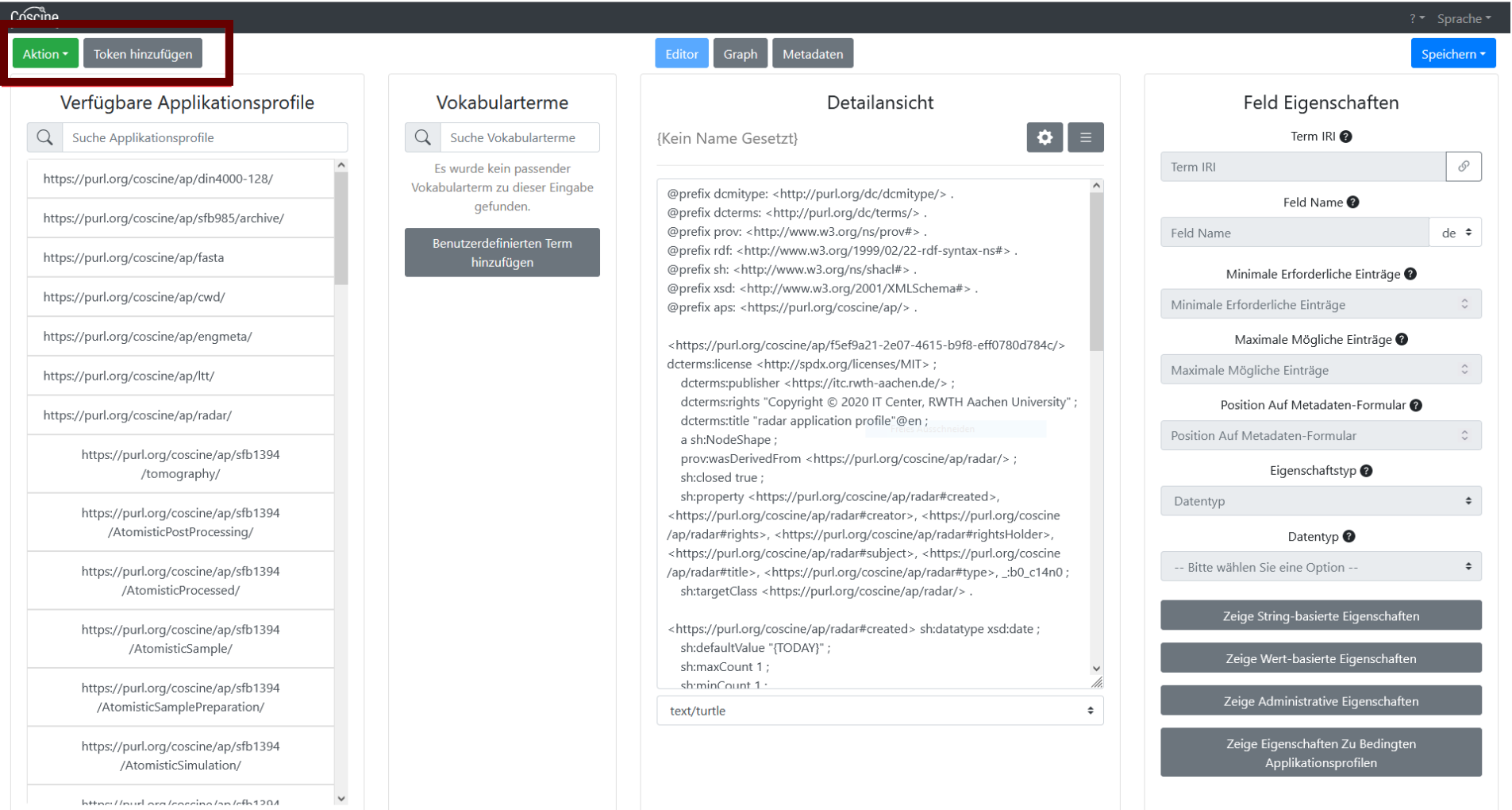
Task: Switch to the Metadaten tab
Action: tap(812, 54)
